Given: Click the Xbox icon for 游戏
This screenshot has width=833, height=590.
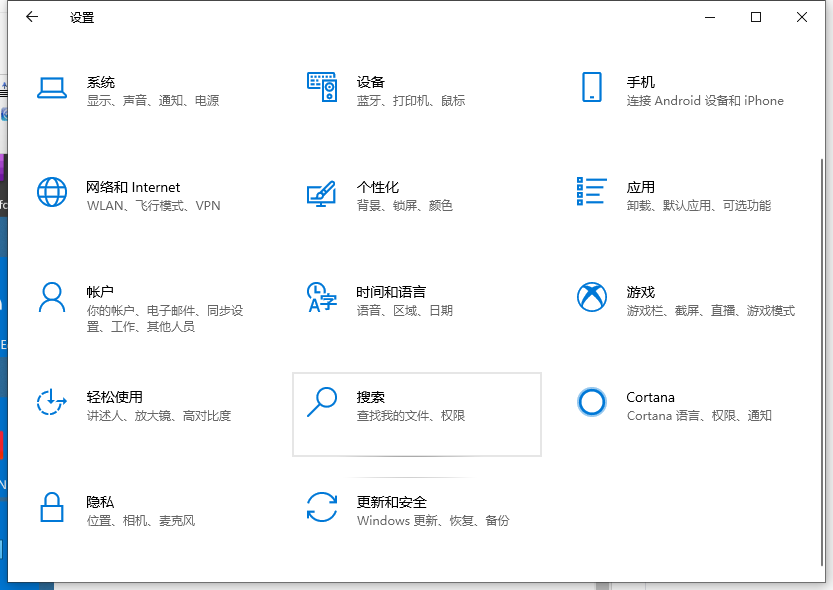Looking at the screenshot, I should click(592, 297).
